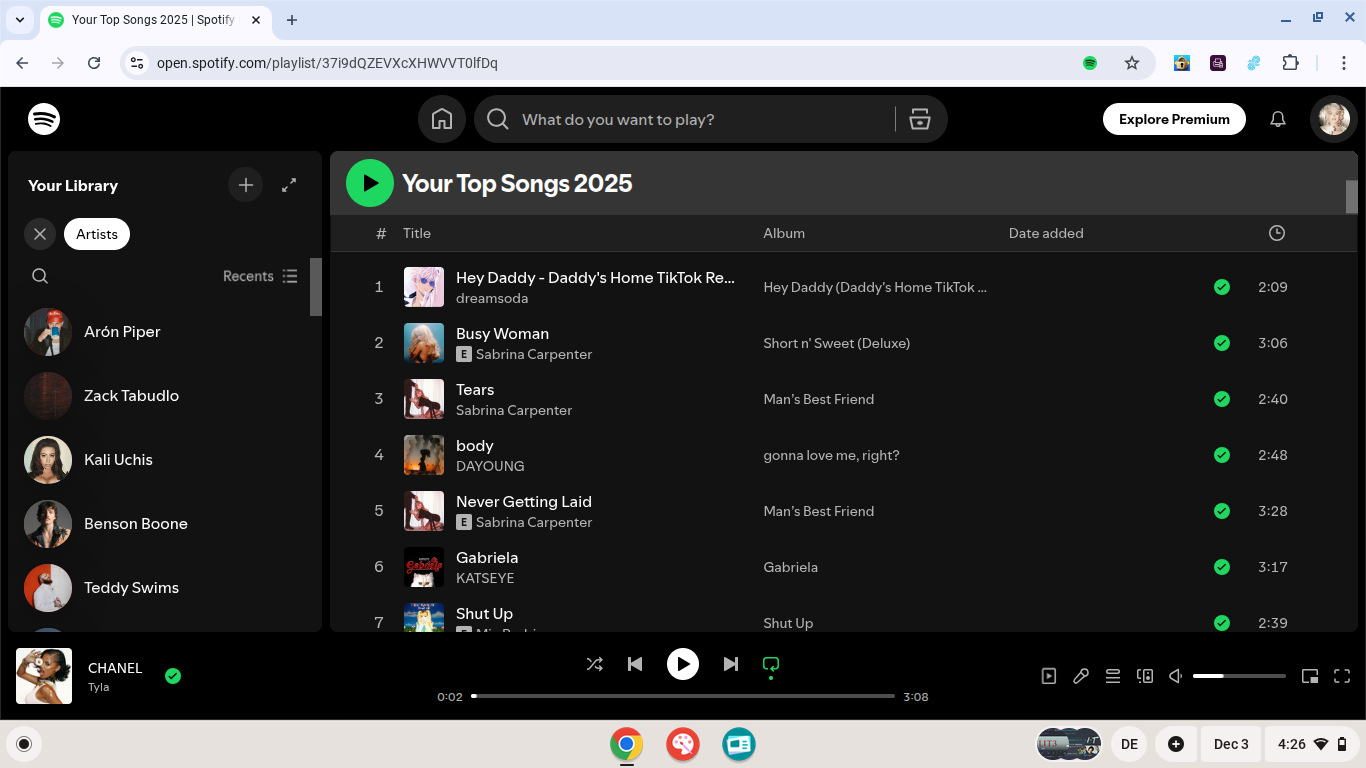Screen dimensions: 1366x768
Task: Bookmark the page with the star icon
Action: 1132,63
